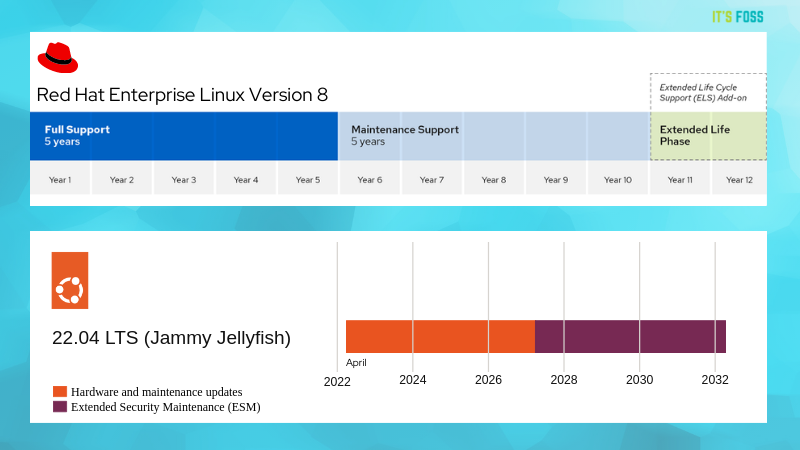
Task: Click the Year 11 cell
Action: 680,178
